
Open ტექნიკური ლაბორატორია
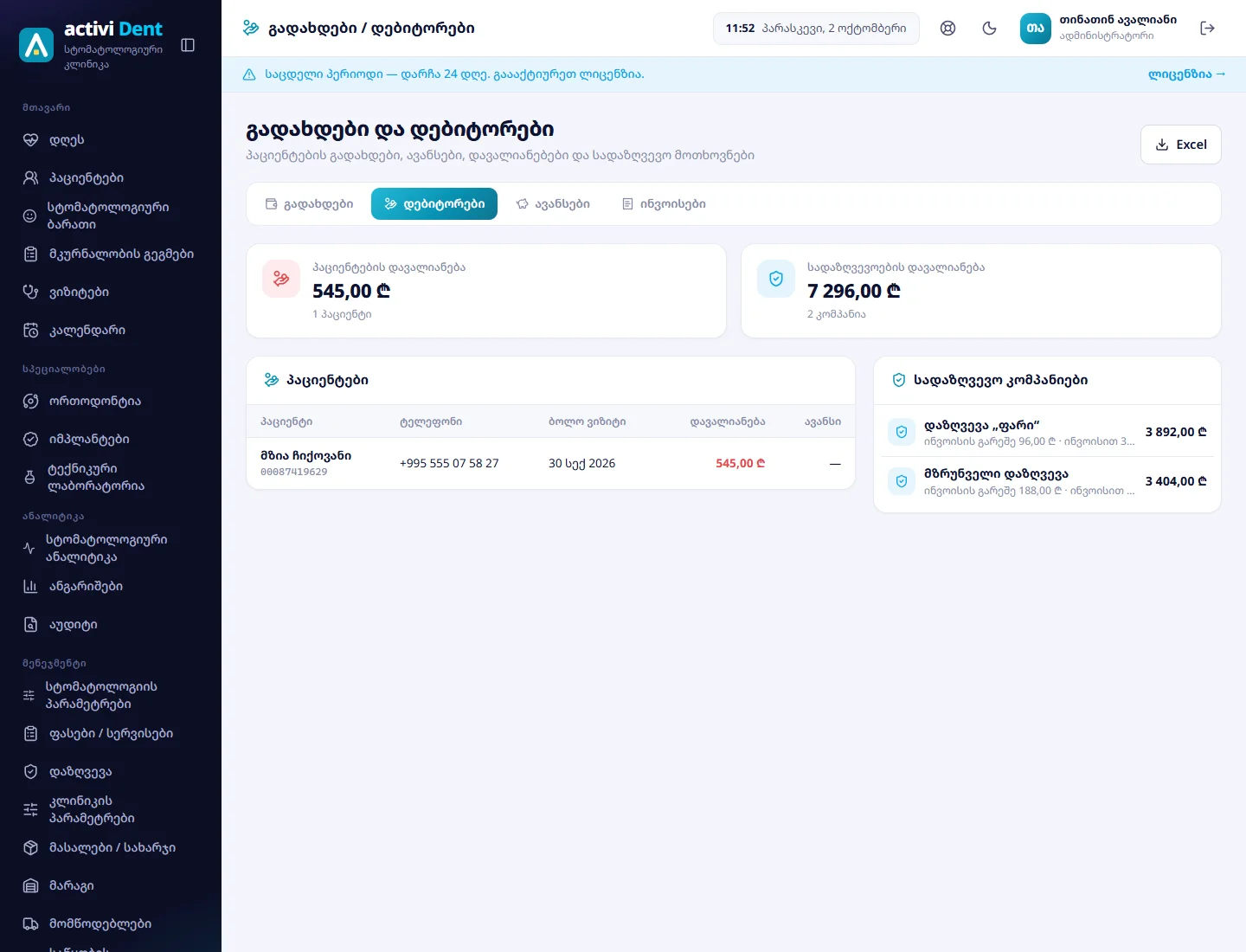click(x=111, y=477)
